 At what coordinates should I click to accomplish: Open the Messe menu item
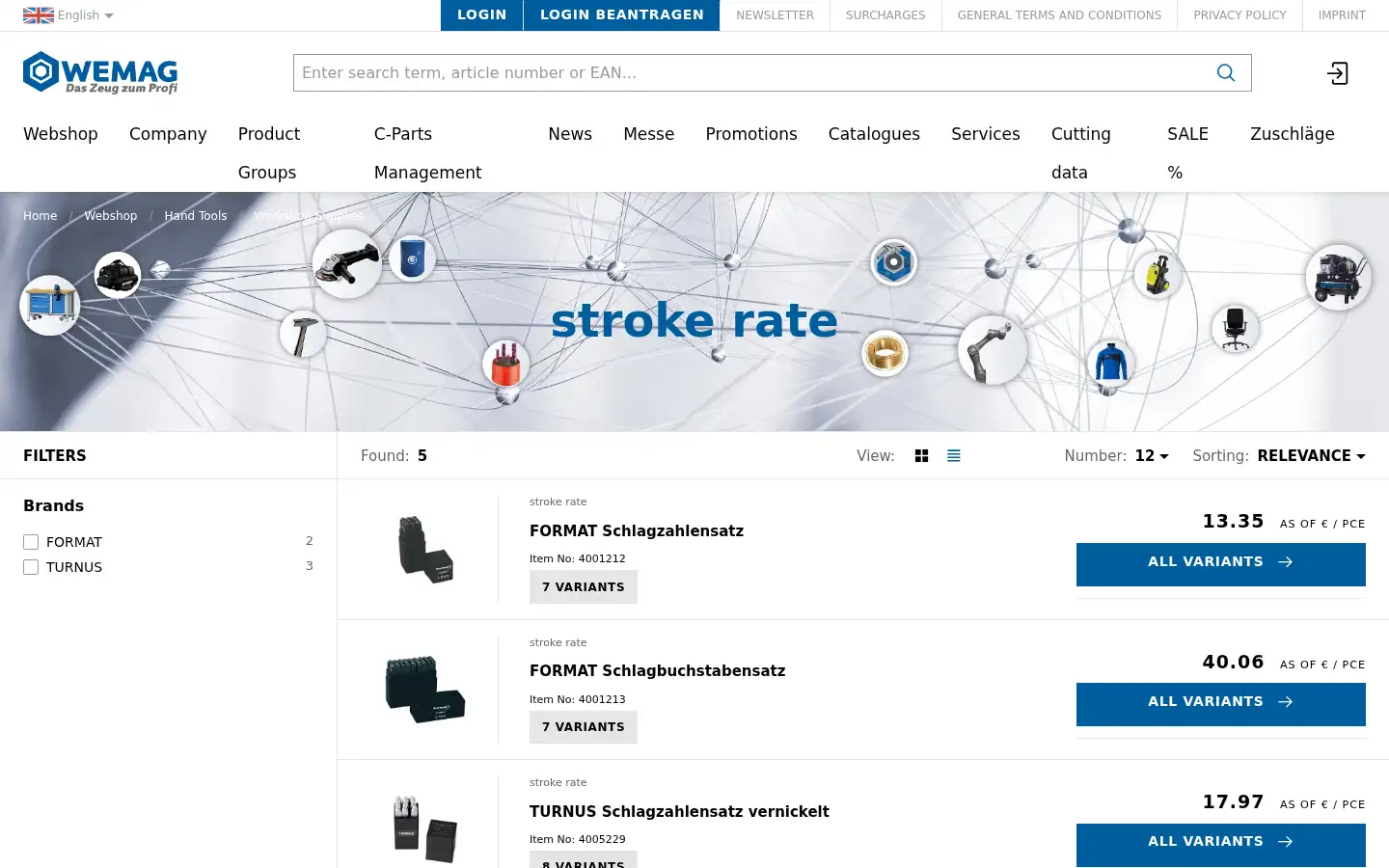coord(648,134)
